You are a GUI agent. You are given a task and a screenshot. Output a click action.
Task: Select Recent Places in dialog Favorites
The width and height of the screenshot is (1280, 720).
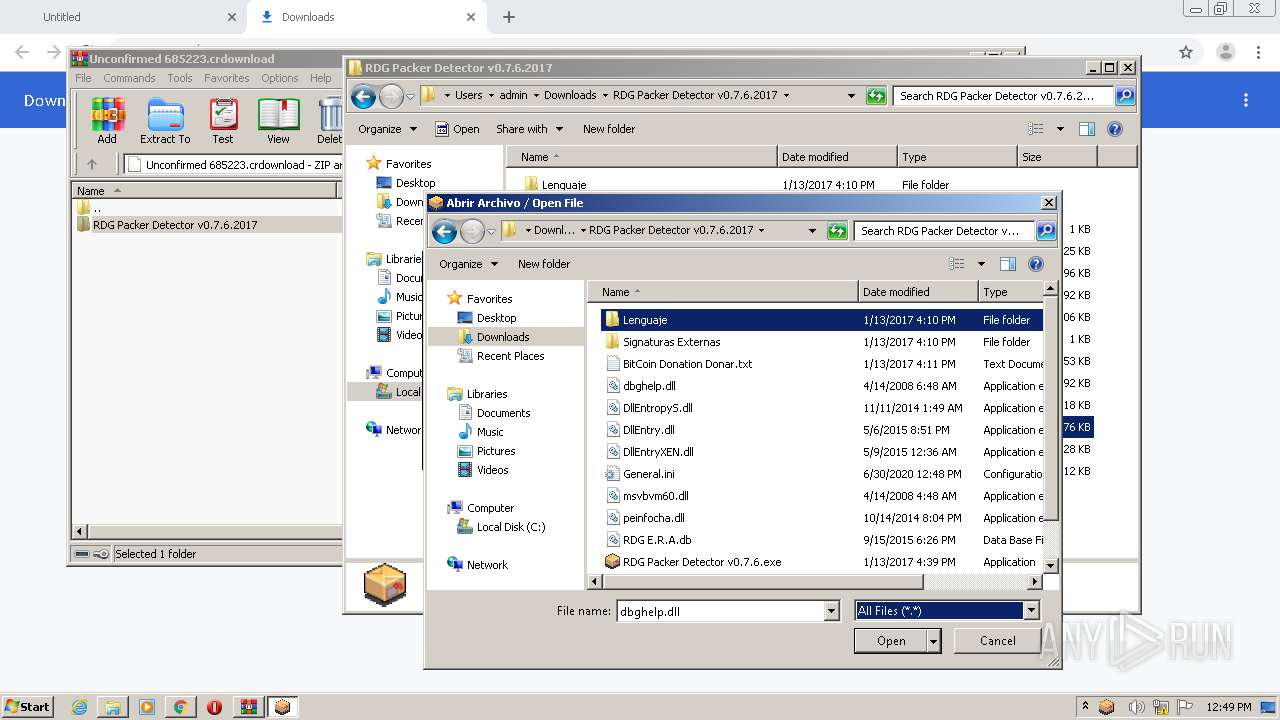(510, 356)
